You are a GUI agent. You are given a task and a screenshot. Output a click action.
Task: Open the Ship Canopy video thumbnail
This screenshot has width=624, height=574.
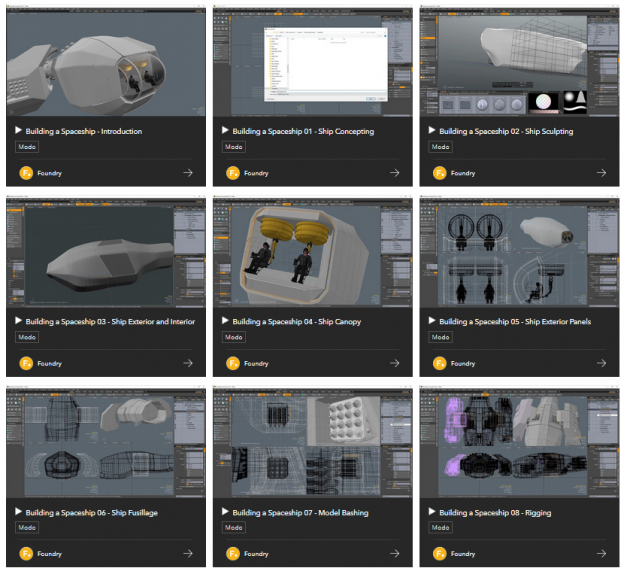310,253
